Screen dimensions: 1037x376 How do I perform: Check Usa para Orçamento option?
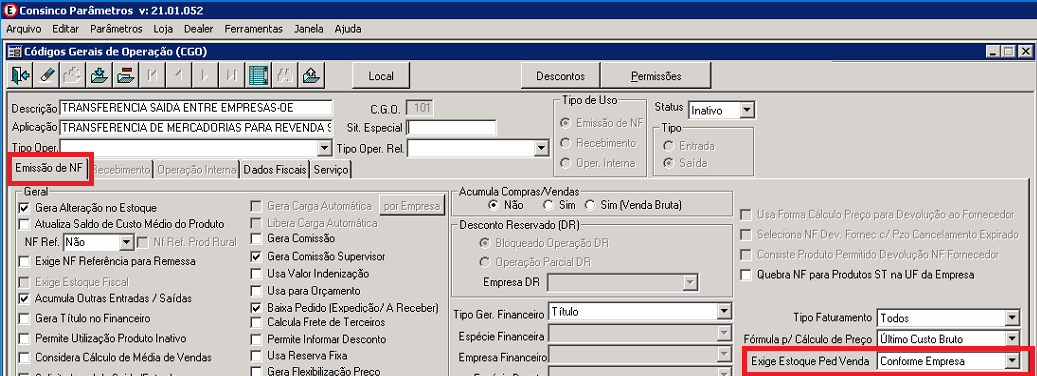point(257,291)
